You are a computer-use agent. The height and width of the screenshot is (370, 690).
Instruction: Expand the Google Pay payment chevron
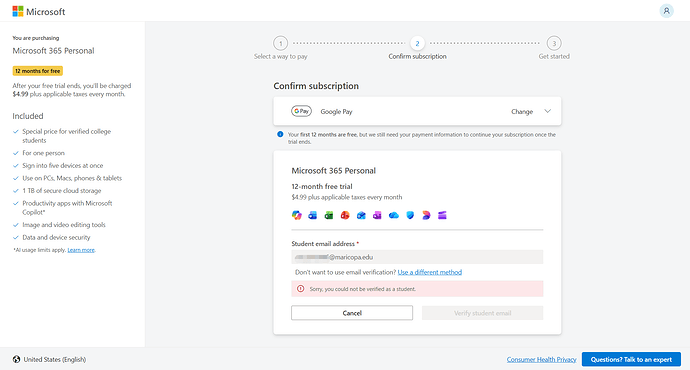pyautogui.click(x=547, y=111)
